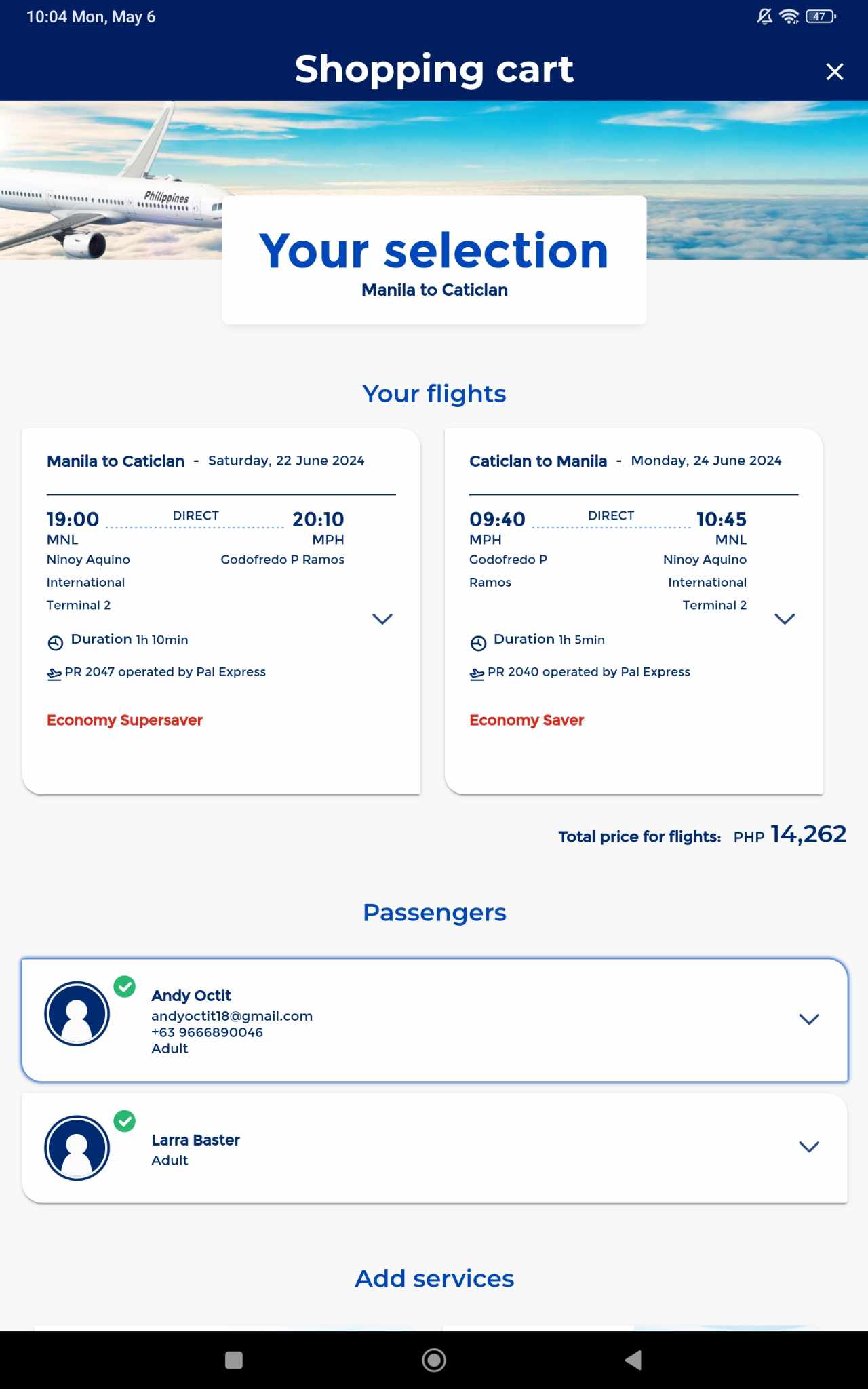This screenshot has width=868, height=1389.
Task: Tap green checkmark on Andy Octit
Action: 125,986
